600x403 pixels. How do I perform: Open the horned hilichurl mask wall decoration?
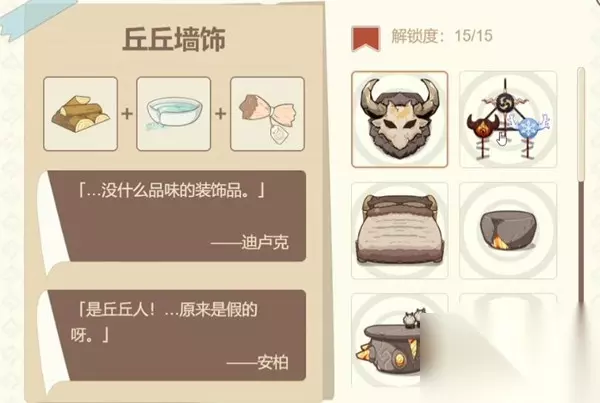click(x=399, y=119)
